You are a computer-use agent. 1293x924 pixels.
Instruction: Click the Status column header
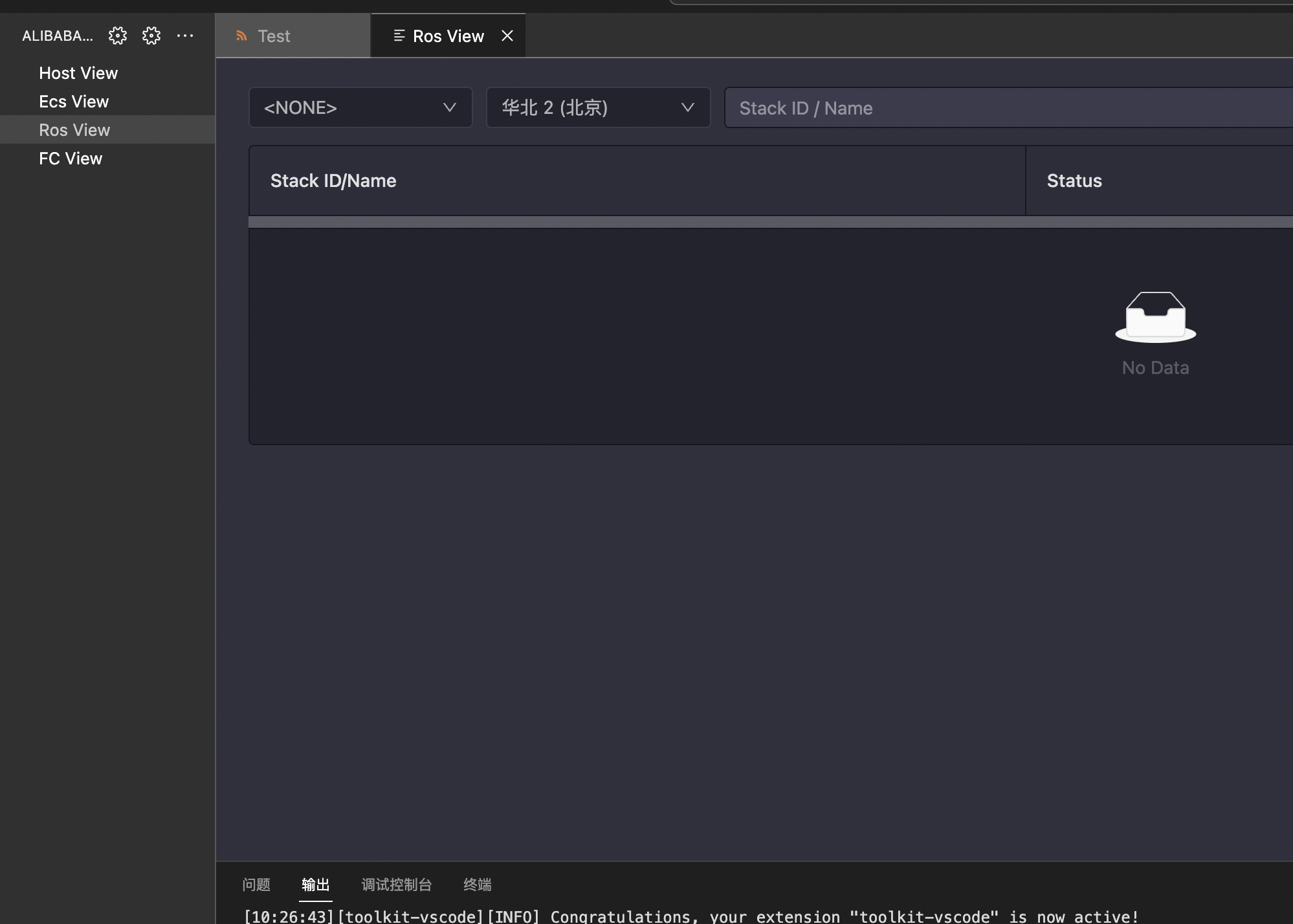click(1160, 181)
